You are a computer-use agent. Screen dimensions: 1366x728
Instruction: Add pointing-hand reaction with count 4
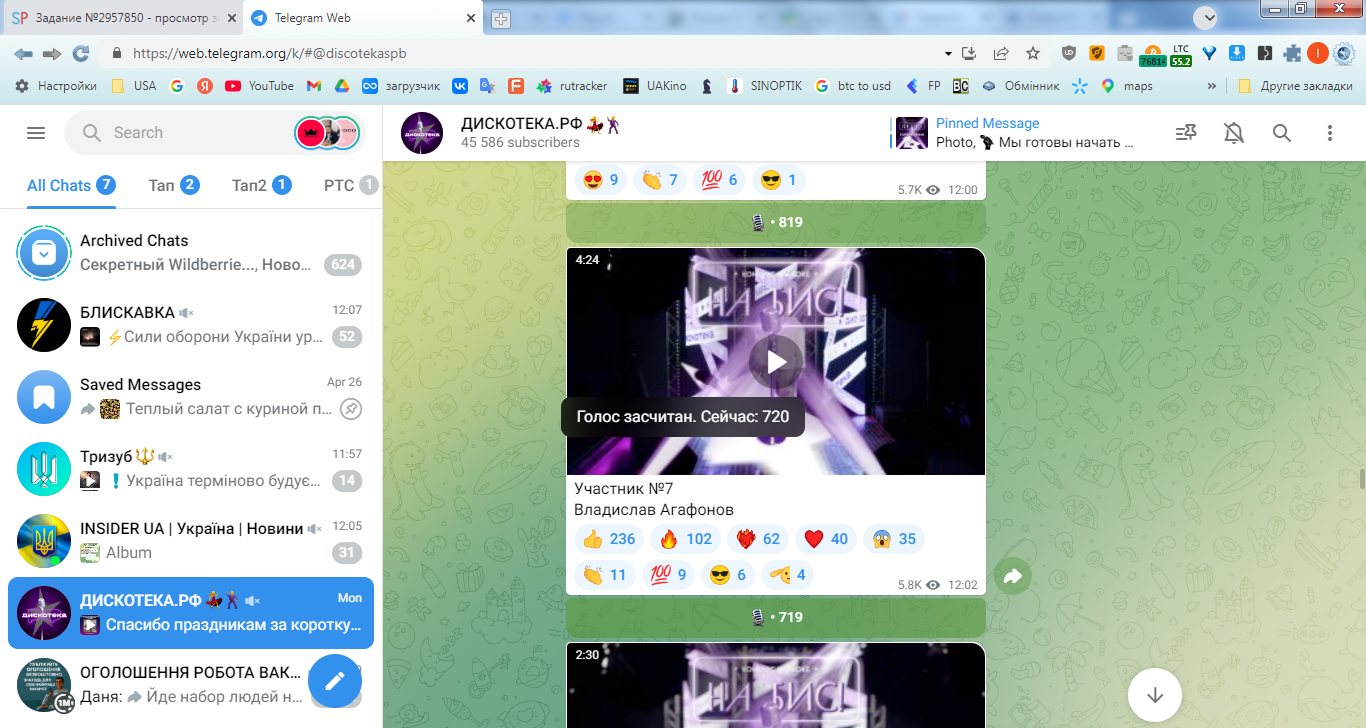tap(788, 575)
